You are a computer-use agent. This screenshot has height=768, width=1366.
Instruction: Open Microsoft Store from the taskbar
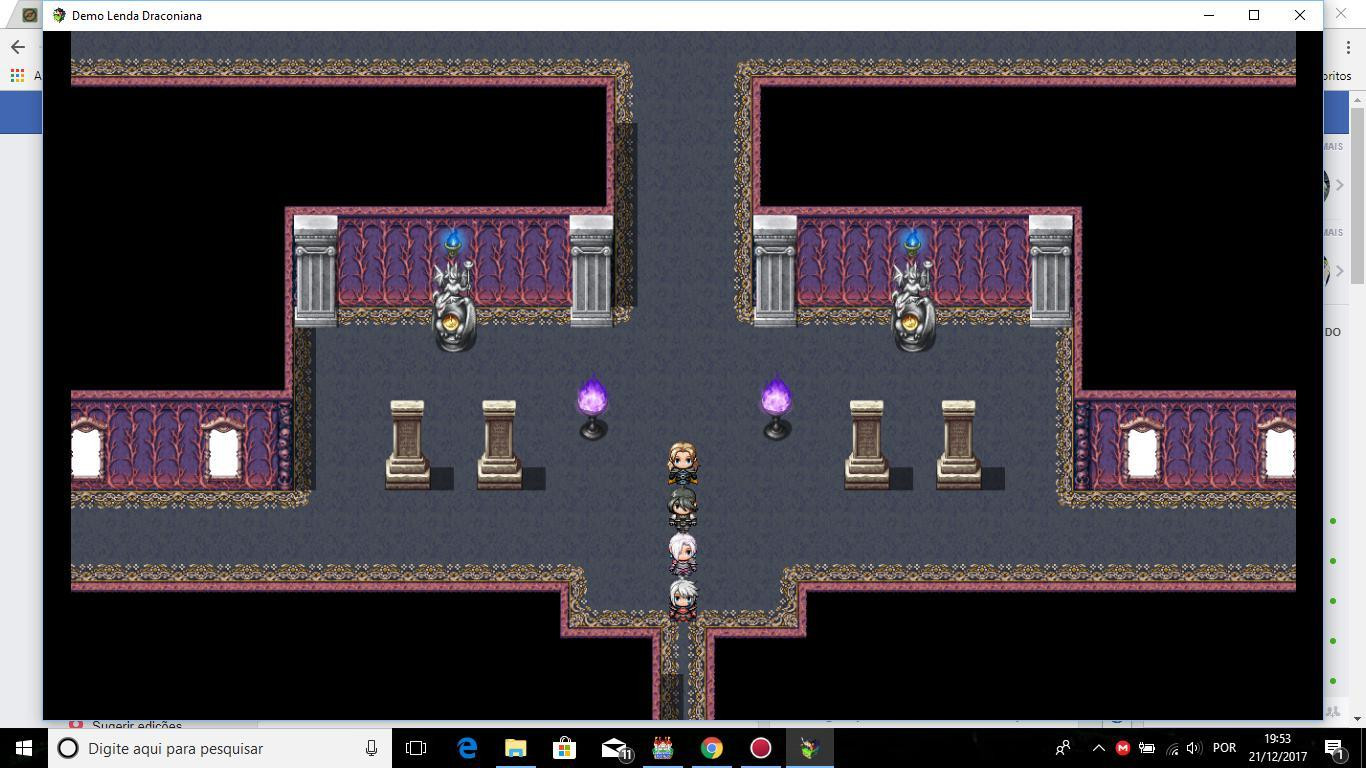[x=564, y=748]
